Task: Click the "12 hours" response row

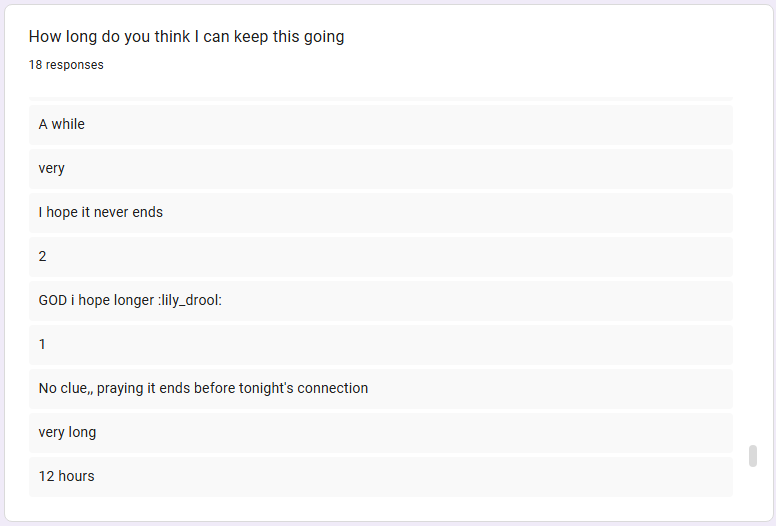Action: pos(380,477)
